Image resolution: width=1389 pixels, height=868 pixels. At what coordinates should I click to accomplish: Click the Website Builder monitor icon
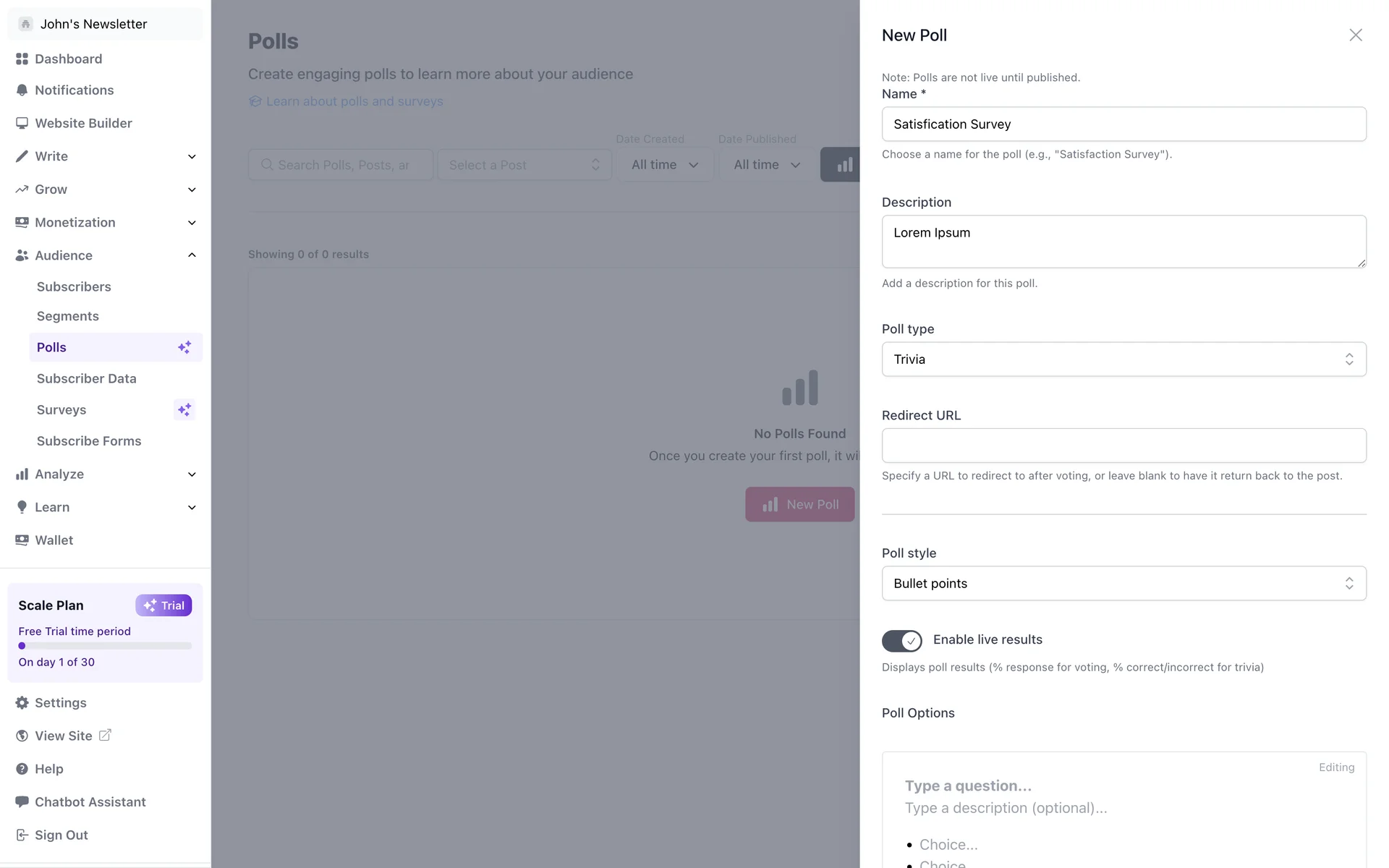click(x=22, y=123)
